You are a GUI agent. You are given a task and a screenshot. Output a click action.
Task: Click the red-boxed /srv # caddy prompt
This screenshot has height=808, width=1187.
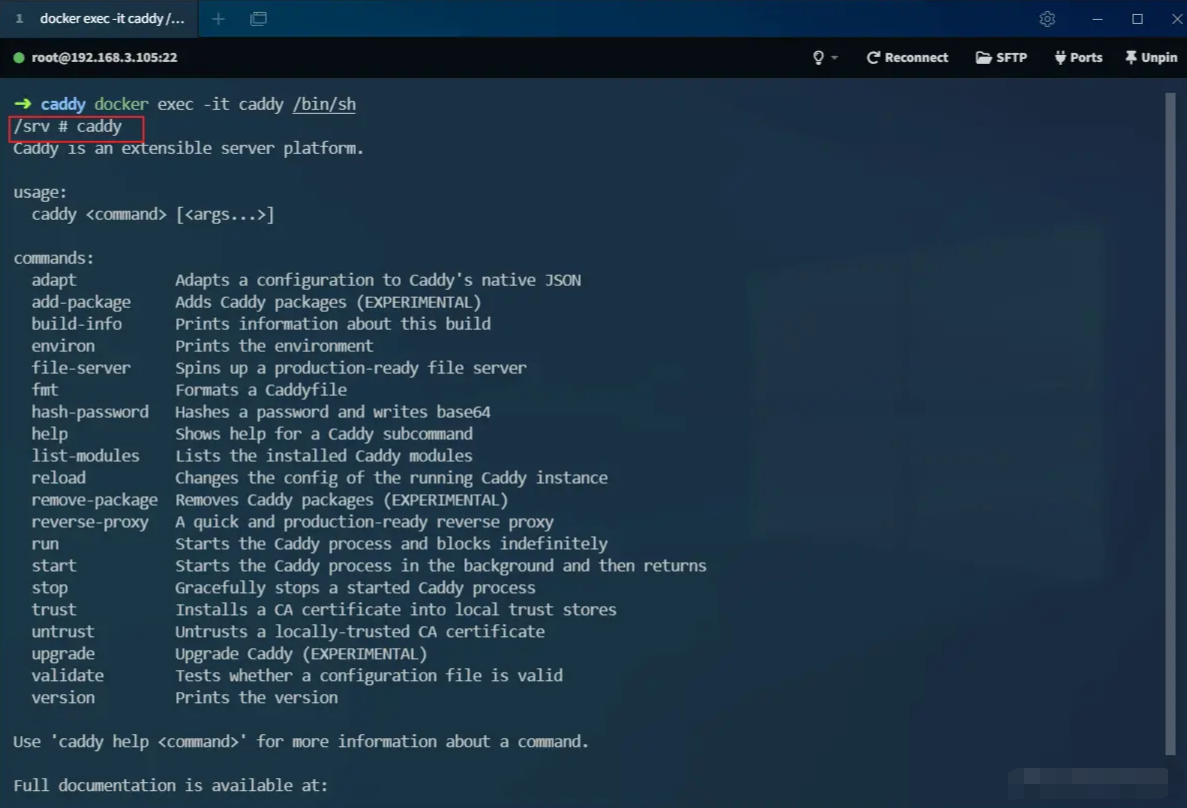pos(76,126)
